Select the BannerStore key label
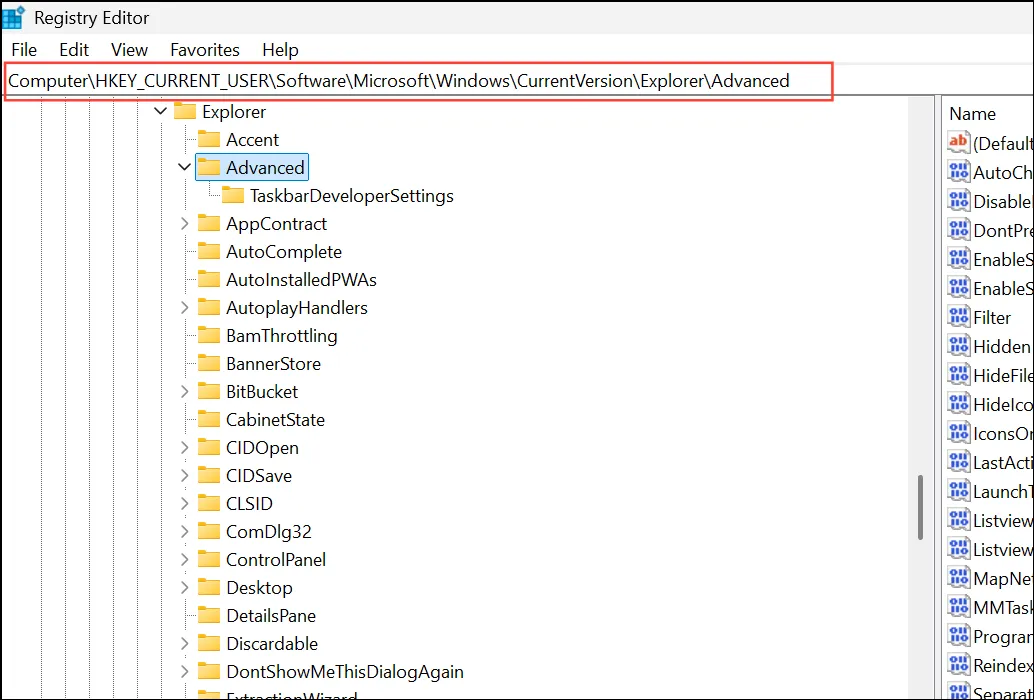Image resolution: width=1034 pixels, height=700 pixels. coord(273,364)
